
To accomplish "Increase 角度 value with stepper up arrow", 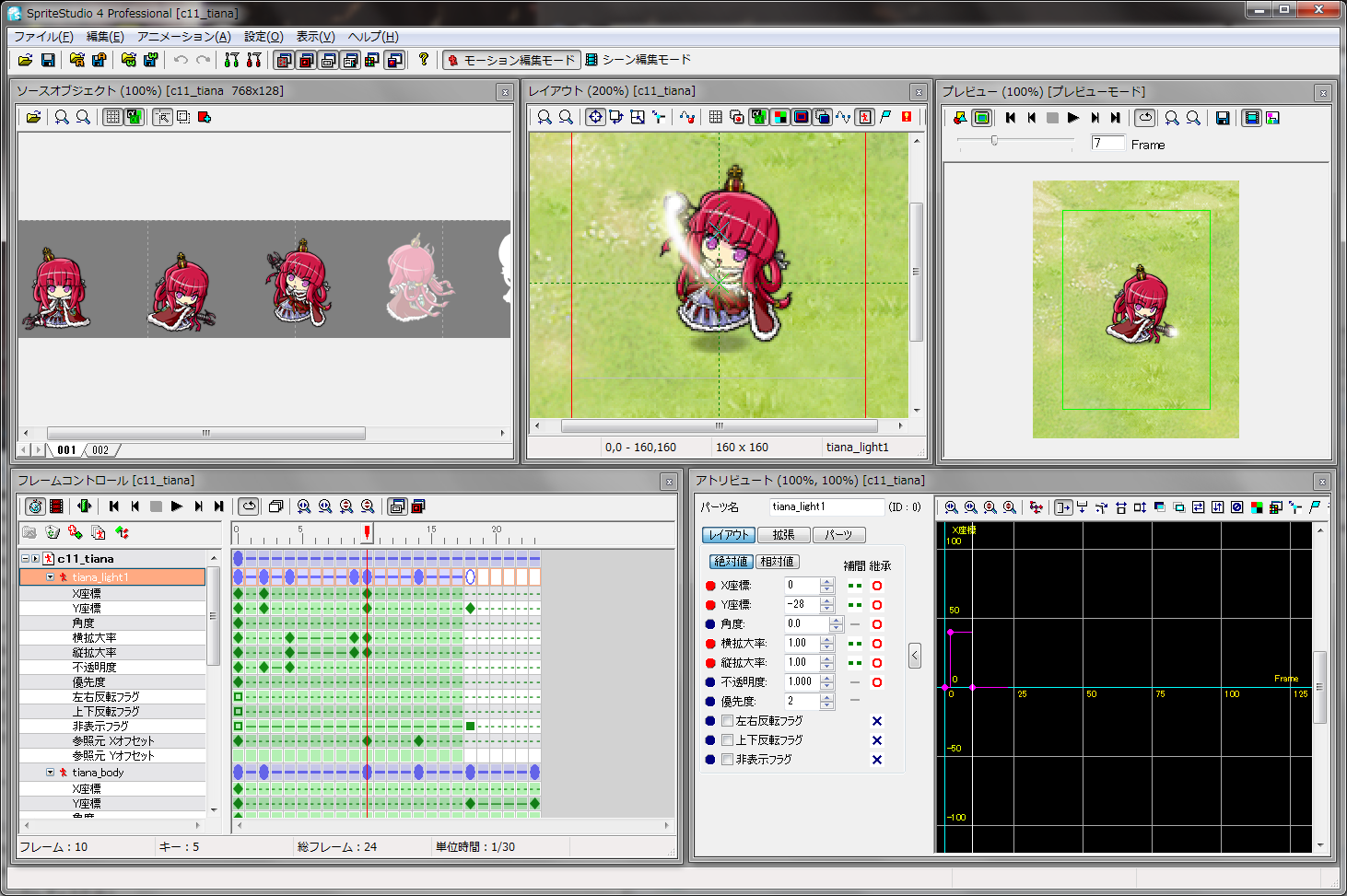I will (837, 620).
